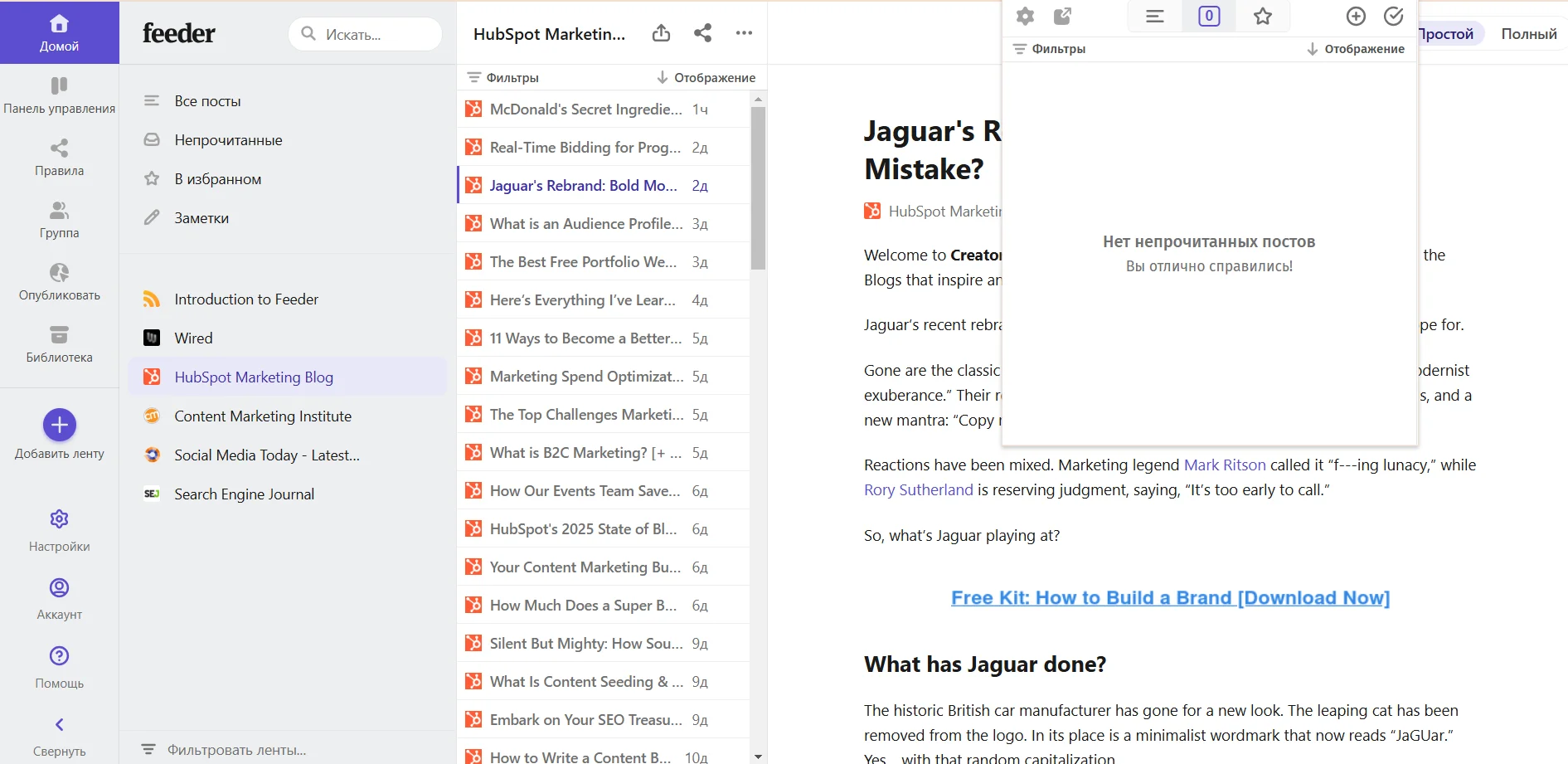Click the circled plus icon in the popup
Image resolution: width=1568 pixels, height=764 pixels.
(1356, 16)
